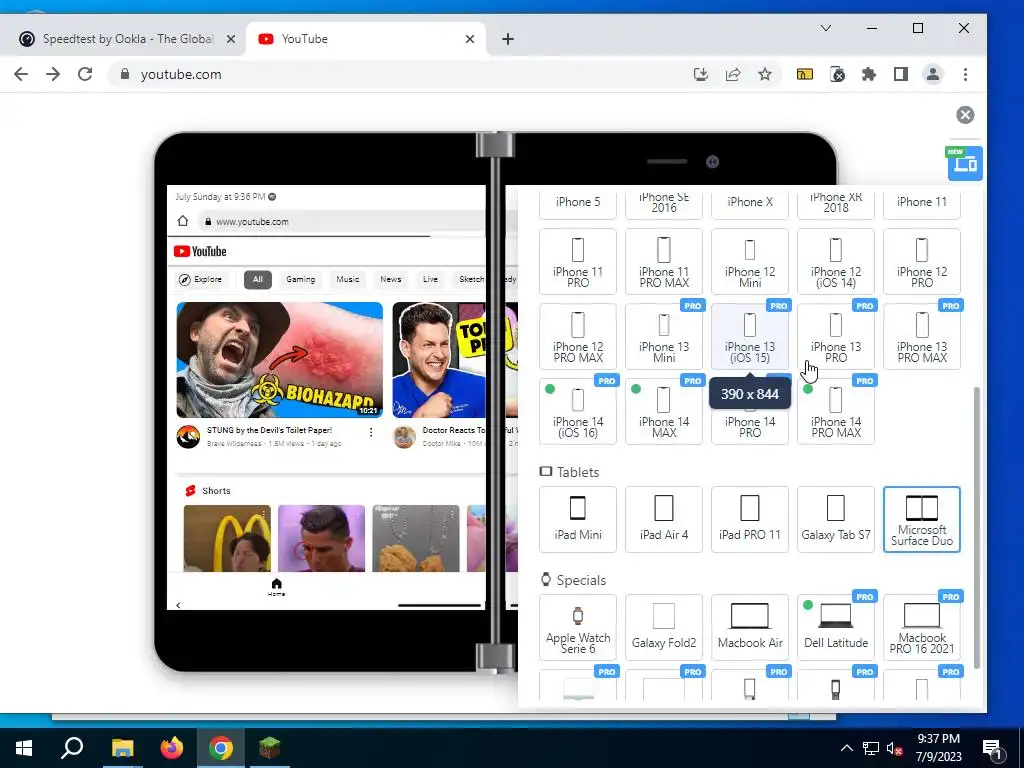The width and height of the screenshot is (1024, 768).
Task: Choose the iPhone 14 MAX device
Action: click(x=664, y=411)
